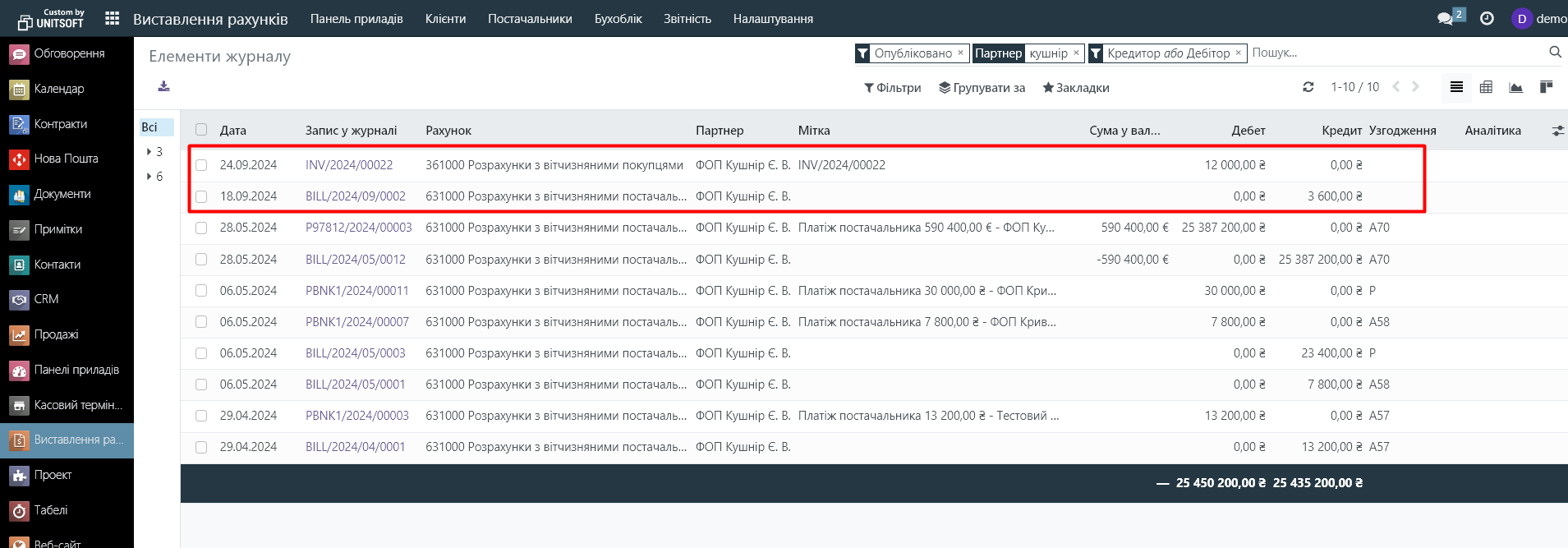This screenshot has width=1568, height=548.
Task: Switch to kanban view
Action: pyautogui.click(x=1545, y=87)
